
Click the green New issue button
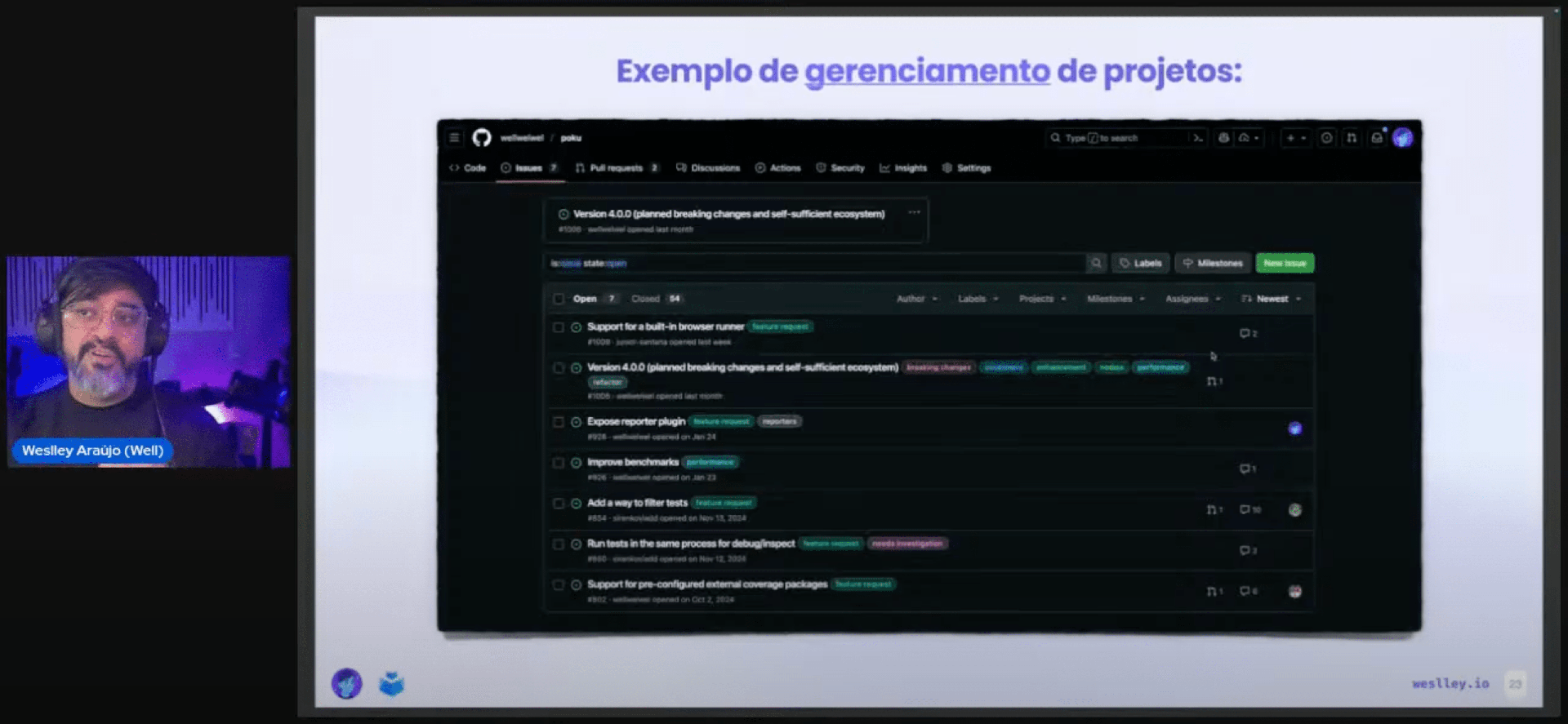point(1284,263)
